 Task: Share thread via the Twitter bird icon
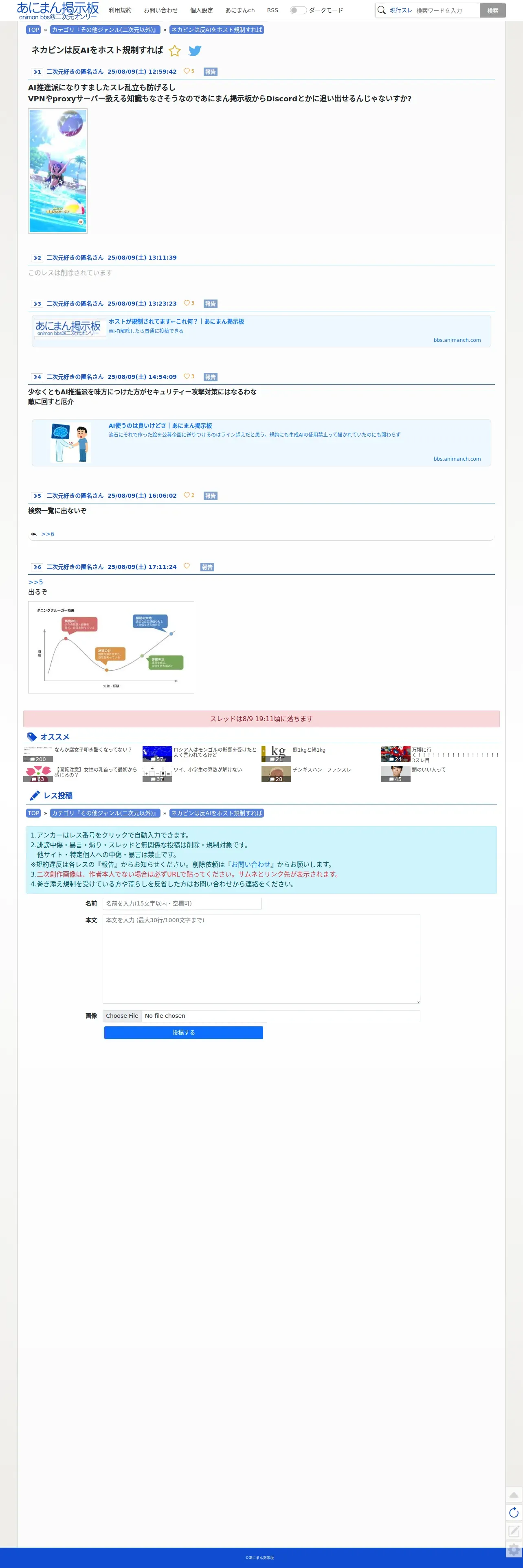tap(194, 50)
